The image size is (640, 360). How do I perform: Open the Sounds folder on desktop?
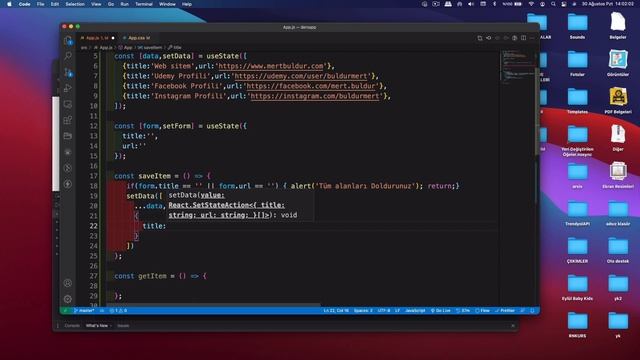point(577,26)
